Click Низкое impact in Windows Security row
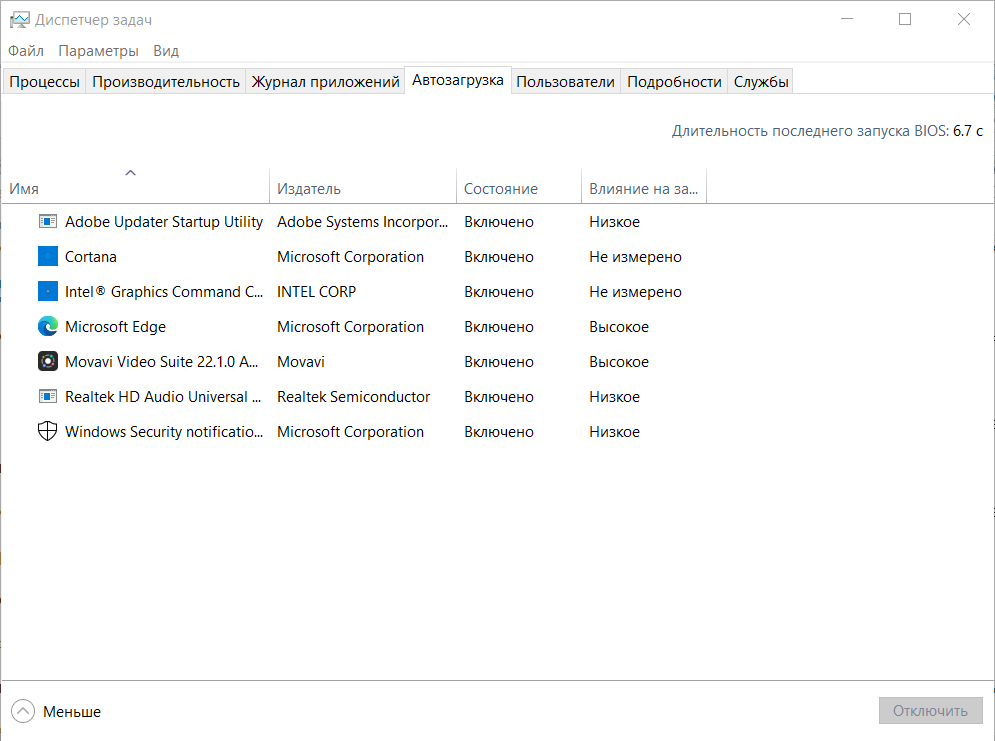The image size is (995, 741). pyautogui.click(x=614, y=431)
